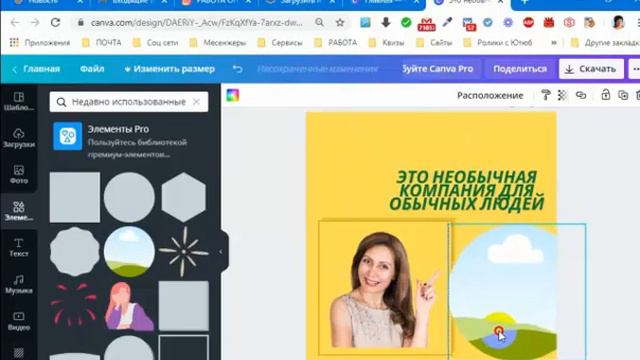Open the РАБОТА bookmarks folder
The height and width of the screenshot is (360, 640).
pos(336,42)
